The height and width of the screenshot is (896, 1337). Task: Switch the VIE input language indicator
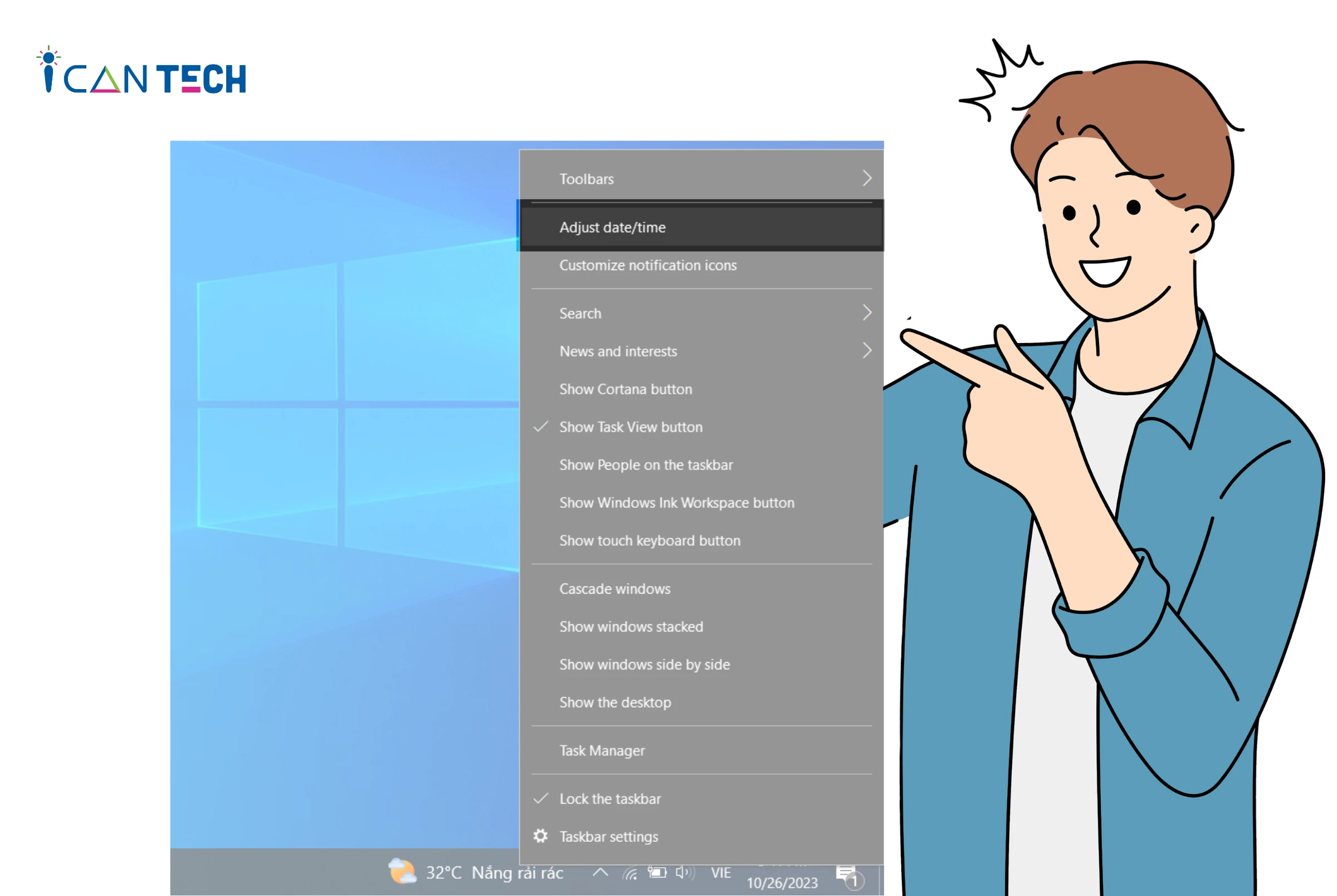coord(721,873)
